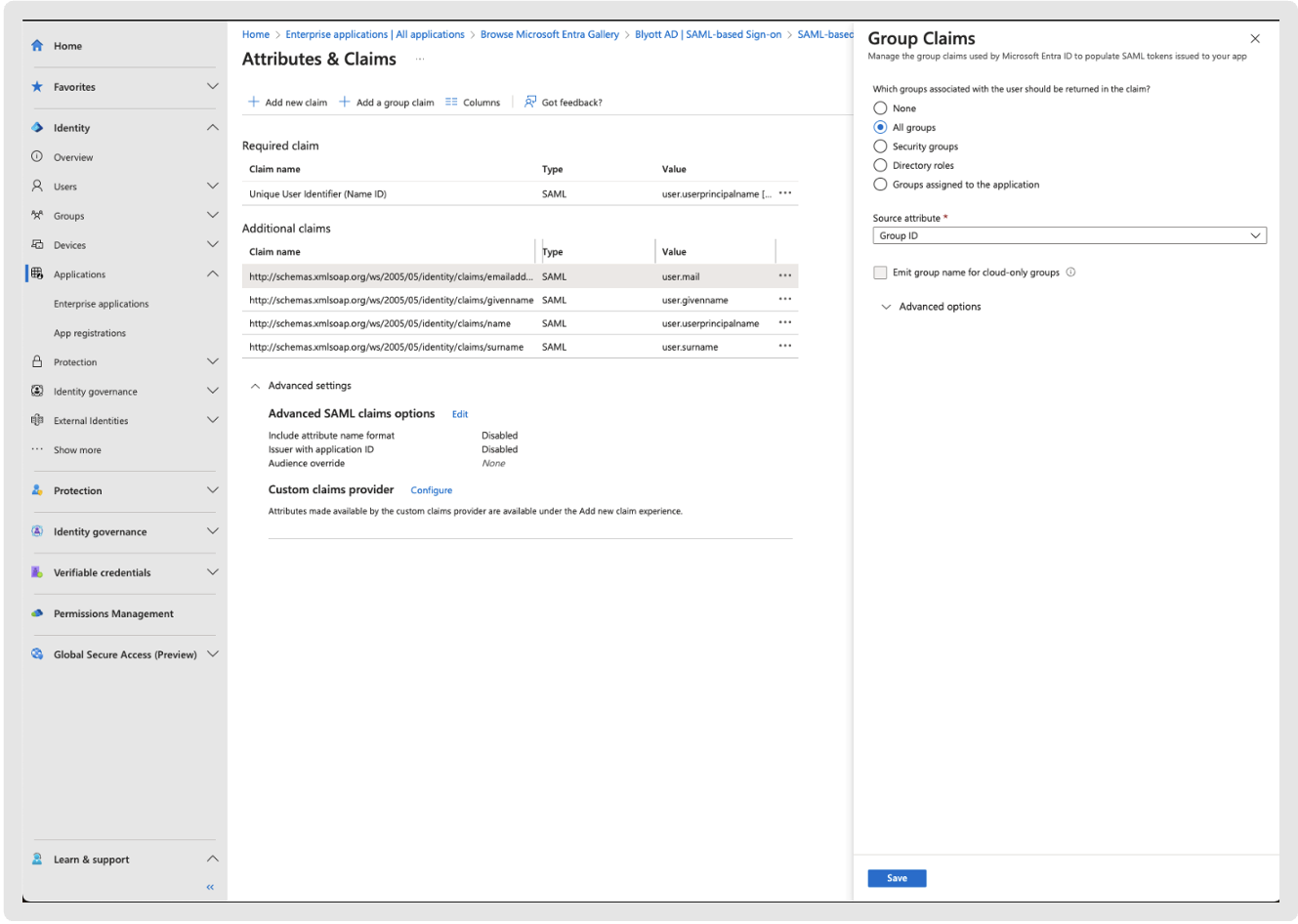Open the Source attribute dropdown
The image size is (1298, 924).
[x=1068, y=235]
